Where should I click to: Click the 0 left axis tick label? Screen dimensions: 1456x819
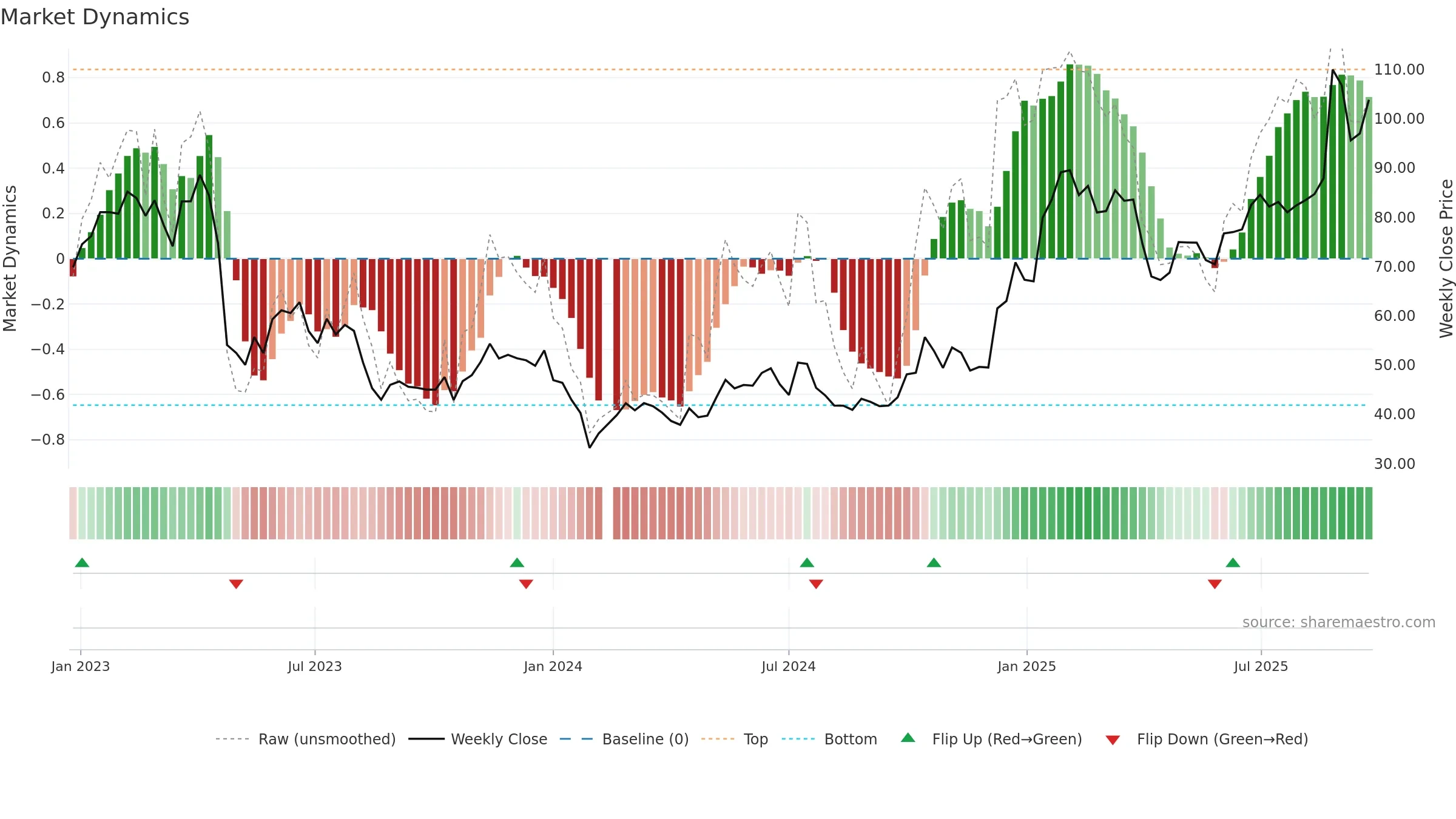[x=60, y=258]
